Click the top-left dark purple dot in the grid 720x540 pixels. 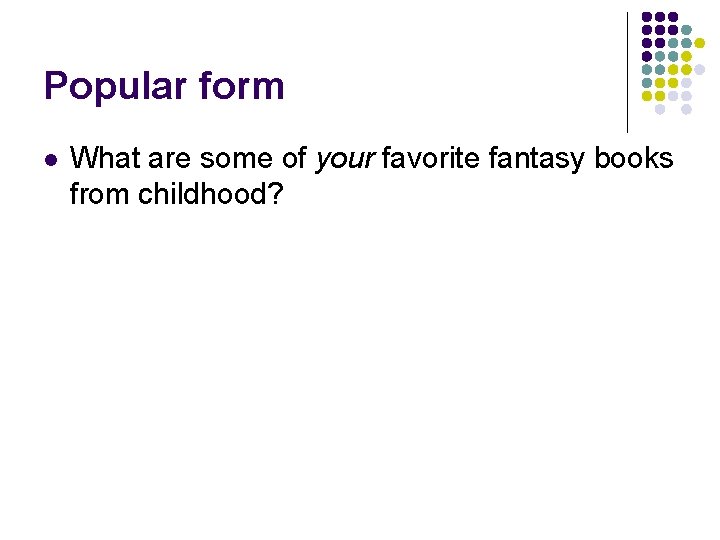coord(647,17)
